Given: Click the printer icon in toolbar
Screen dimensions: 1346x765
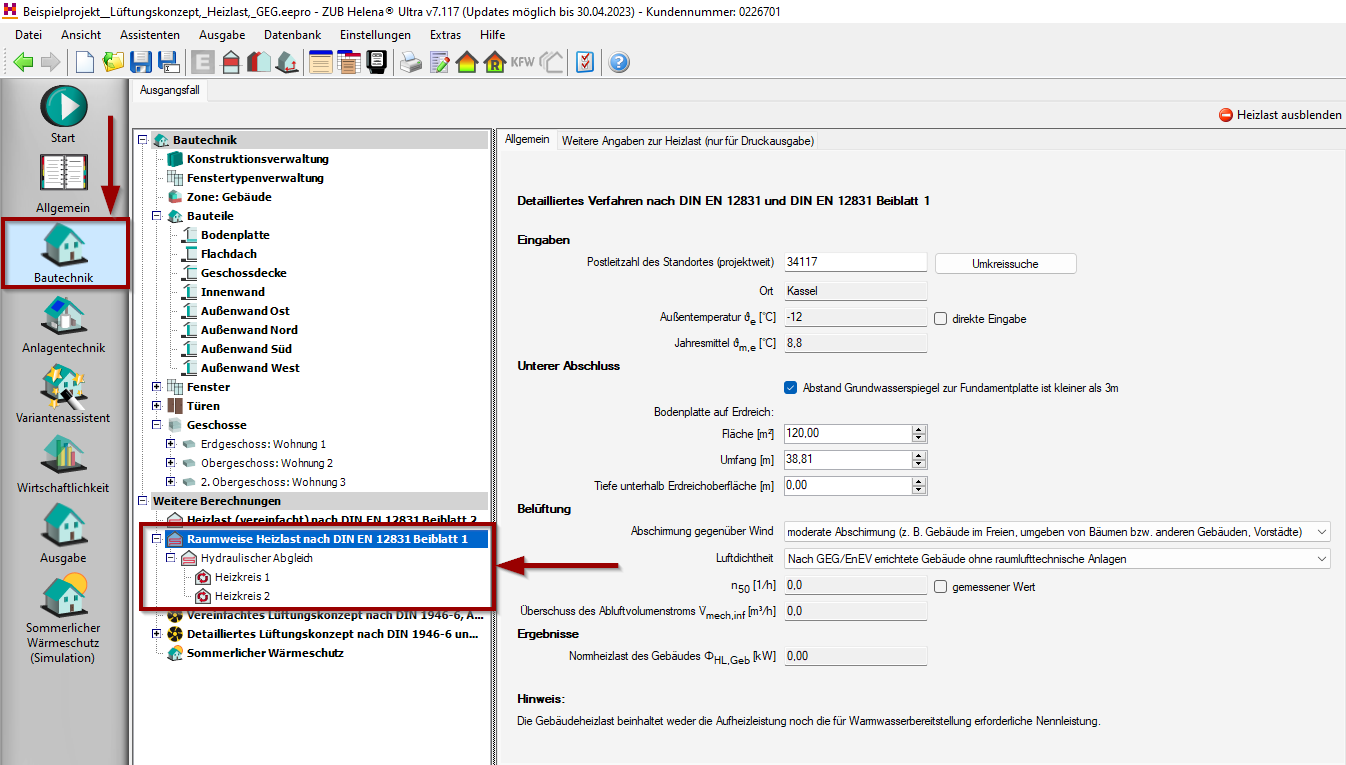Looking at the screenshot, I should coord(411,62).
